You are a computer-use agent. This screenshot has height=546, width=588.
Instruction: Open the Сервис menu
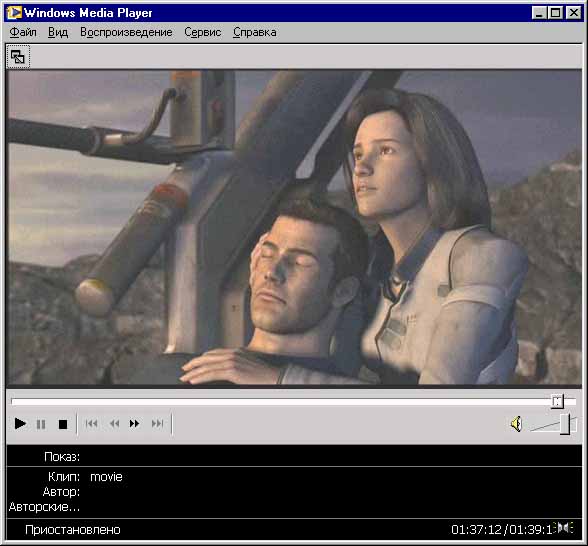point(202,32)
